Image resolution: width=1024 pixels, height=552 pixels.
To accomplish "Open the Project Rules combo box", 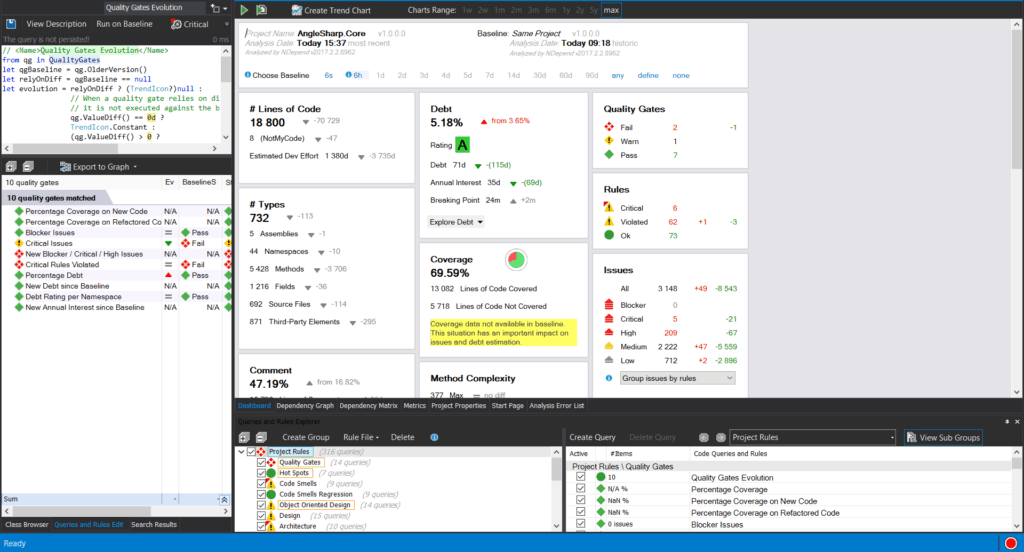I will click(812, 437).
